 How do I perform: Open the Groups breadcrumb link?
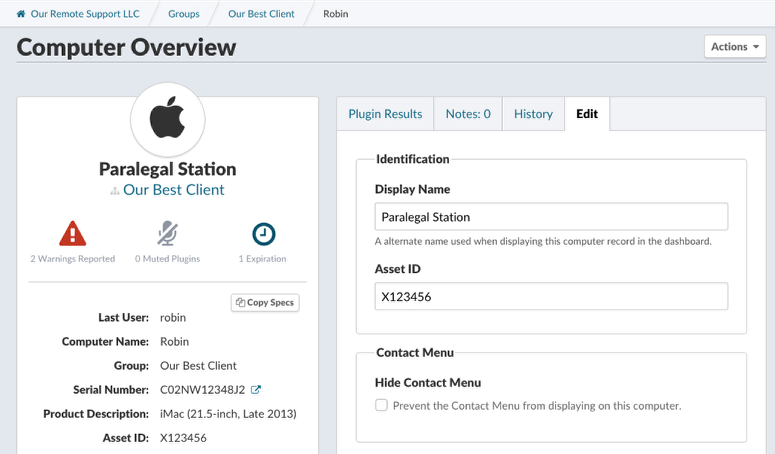click(184, 14)
